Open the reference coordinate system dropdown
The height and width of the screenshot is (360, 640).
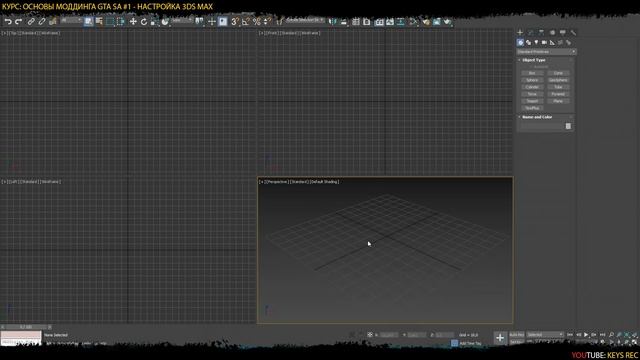point(182,20)
